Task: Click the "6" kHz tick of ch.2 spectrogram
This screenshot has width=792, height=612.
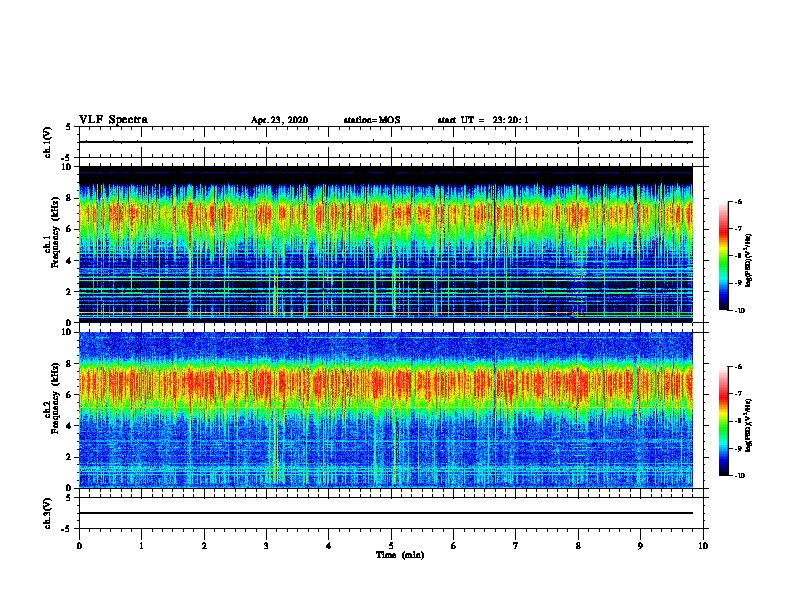Action: 69,395
